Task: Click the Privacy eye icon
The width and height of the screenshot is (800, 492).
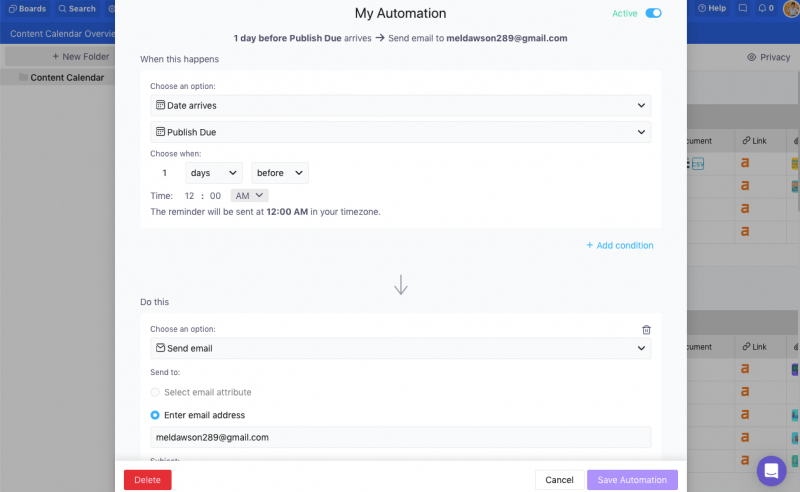Action: click(x=753, y=57)
